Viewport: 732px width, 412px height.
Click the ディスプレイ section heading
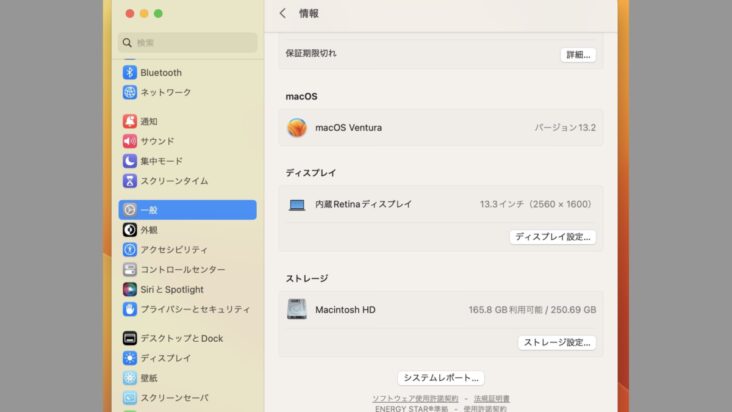(x=311, y=173)
